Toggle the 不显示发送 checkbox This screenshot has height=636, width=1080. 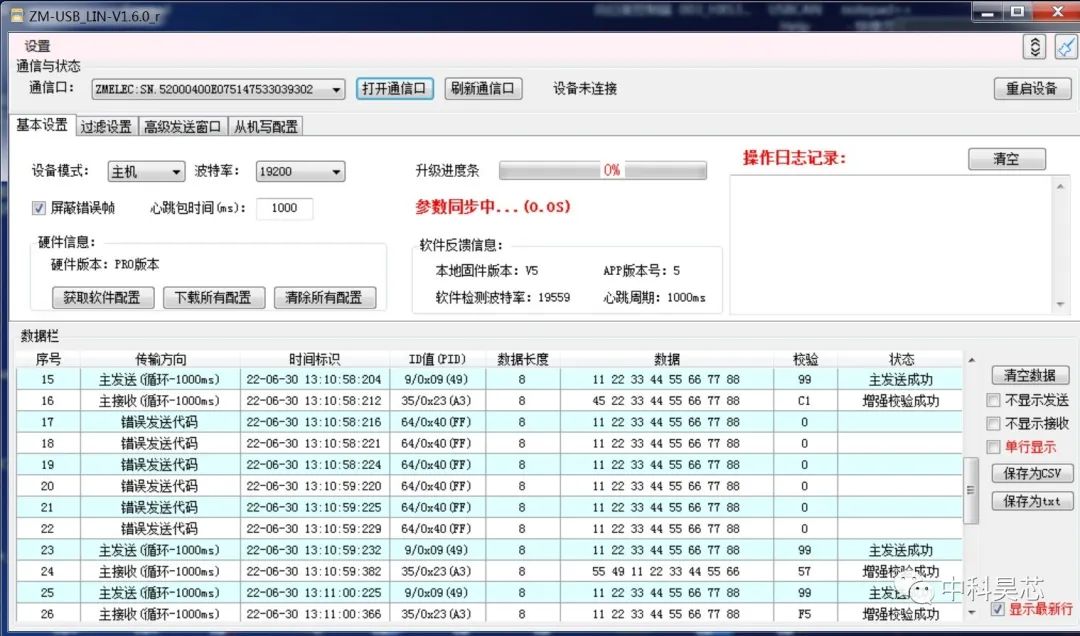(993, 400)
